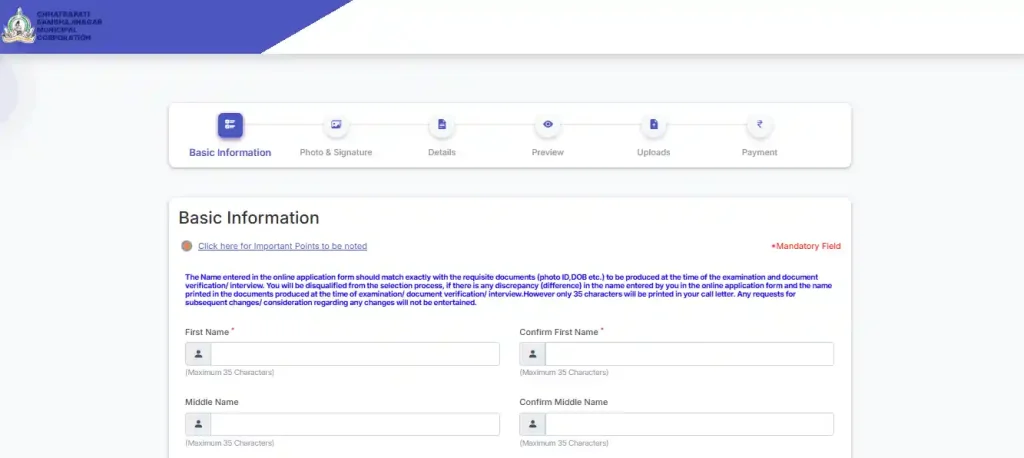Image resolution: width=1024 pixels, height=458 pixels.
Task: Focus the First Name input field
Action: pyautogui.click(x=354, y=354)
